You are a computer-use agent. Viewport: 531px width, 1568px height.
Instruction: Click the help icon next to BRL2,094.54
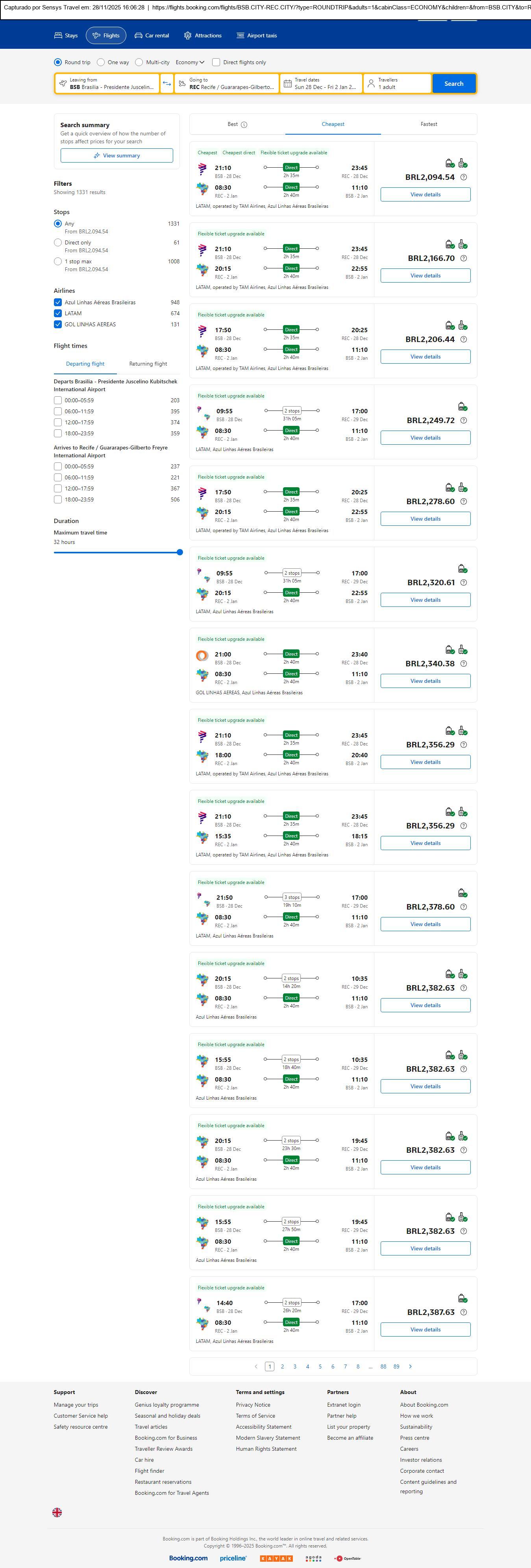click(x=463, y=177)
